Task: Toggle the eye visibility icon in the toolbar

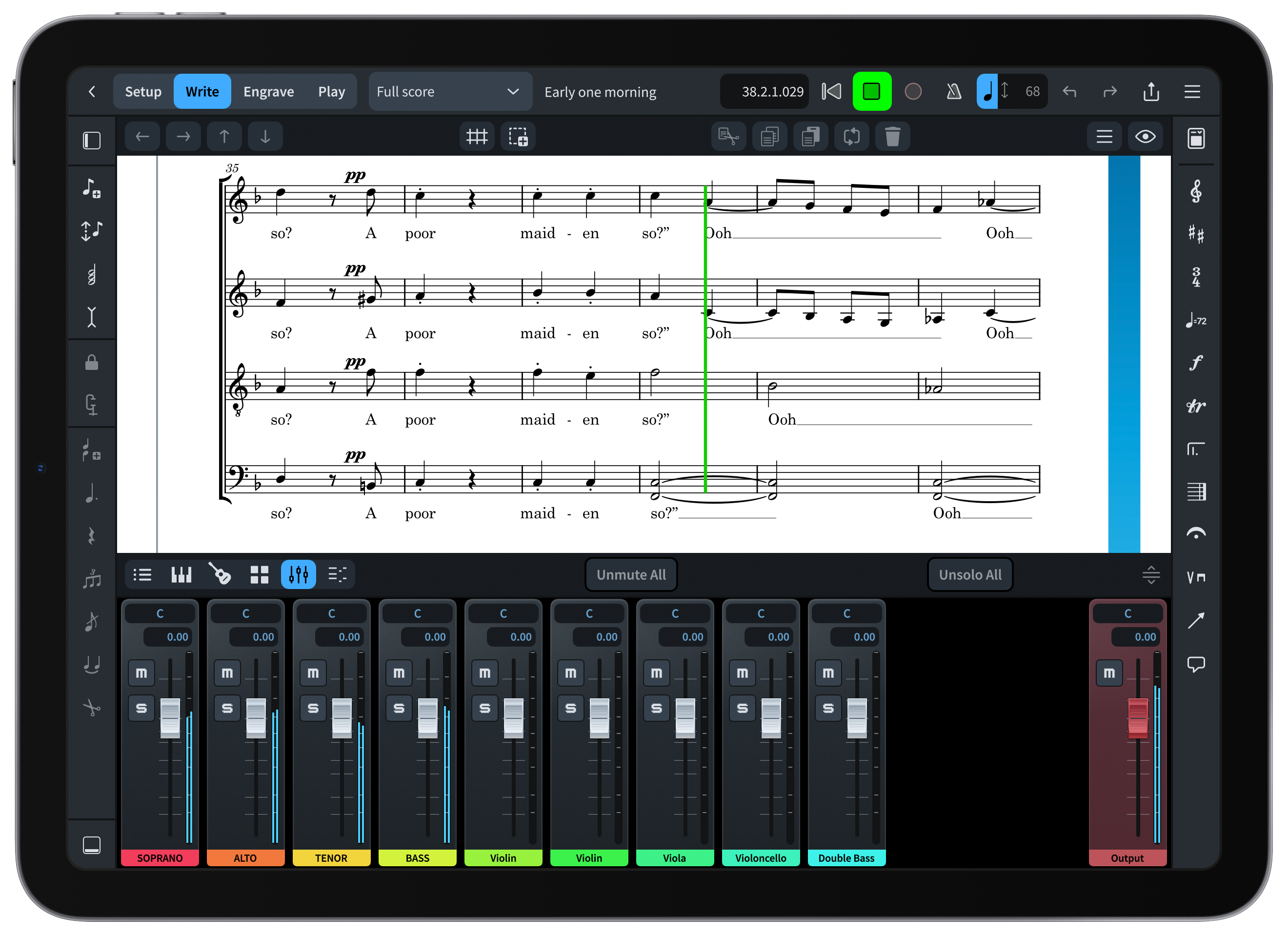Action: [x=1145, y=137]
